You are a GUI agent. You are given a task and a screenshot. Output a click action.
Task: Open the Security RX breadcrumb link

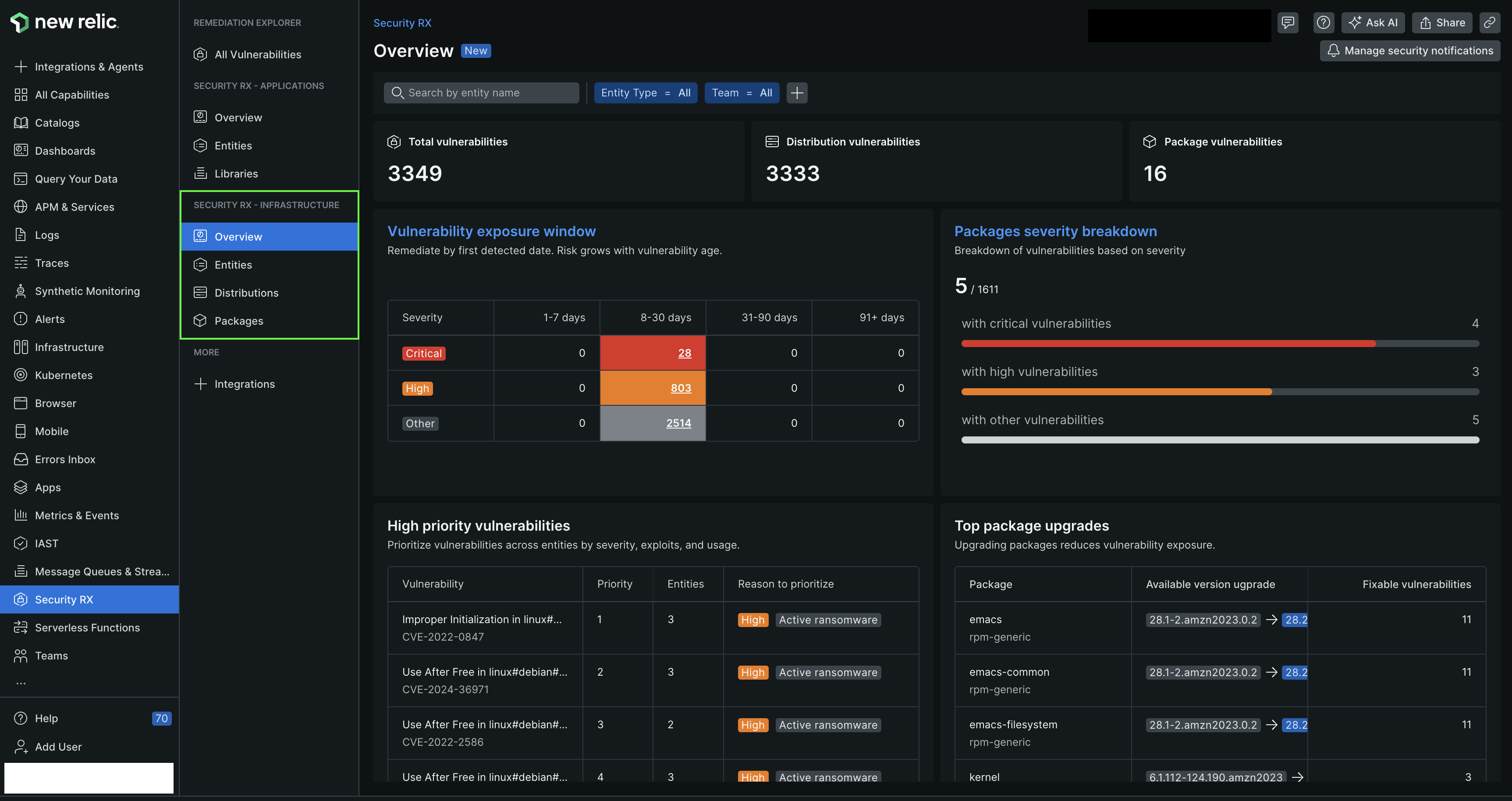pyautogui.click(x=402, y=23)
